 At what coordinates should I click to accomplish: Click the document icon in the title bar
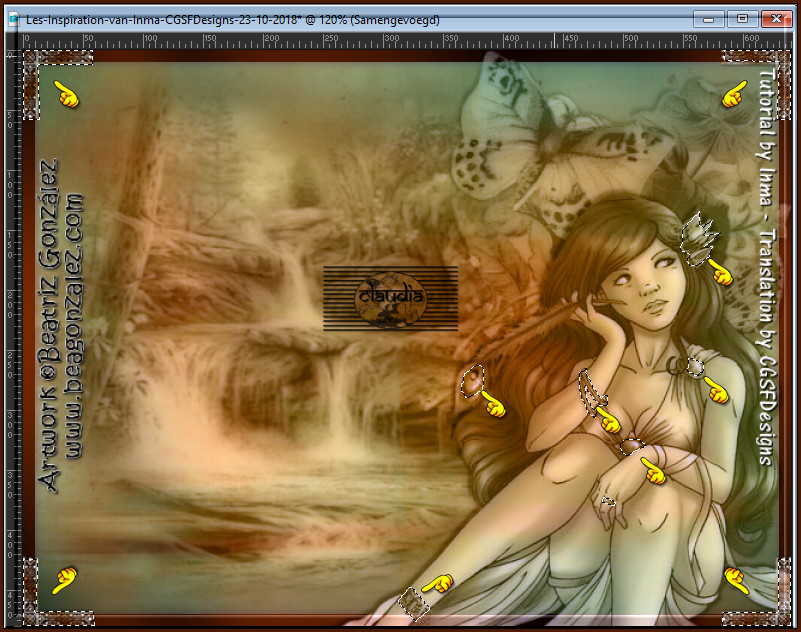click(x=15, y=20)
